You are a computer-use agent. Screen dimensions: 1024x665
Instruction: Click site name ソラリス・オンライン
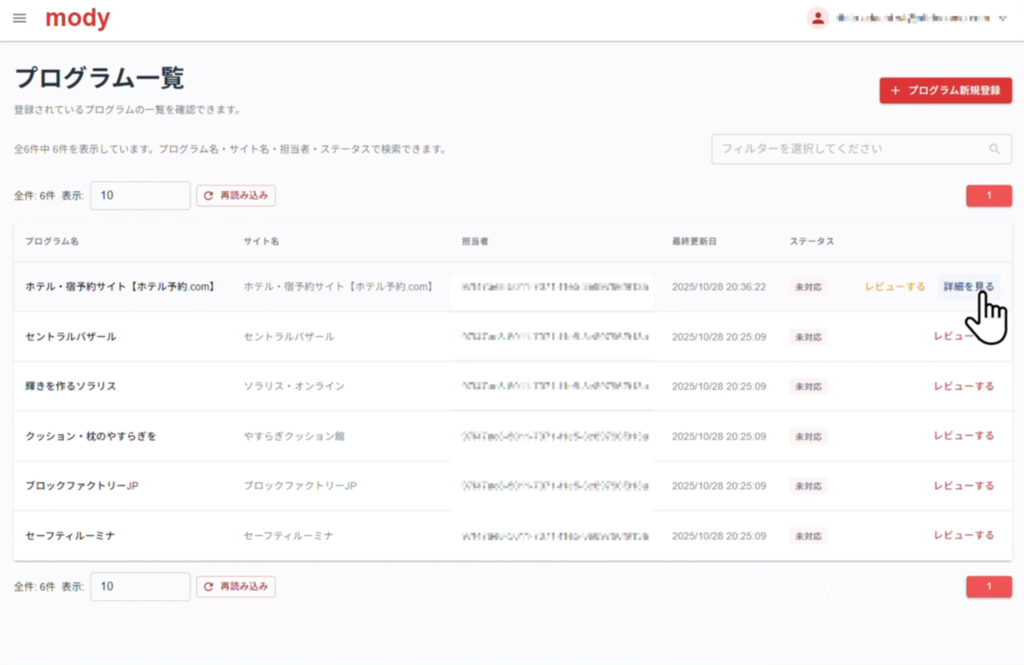294,386
